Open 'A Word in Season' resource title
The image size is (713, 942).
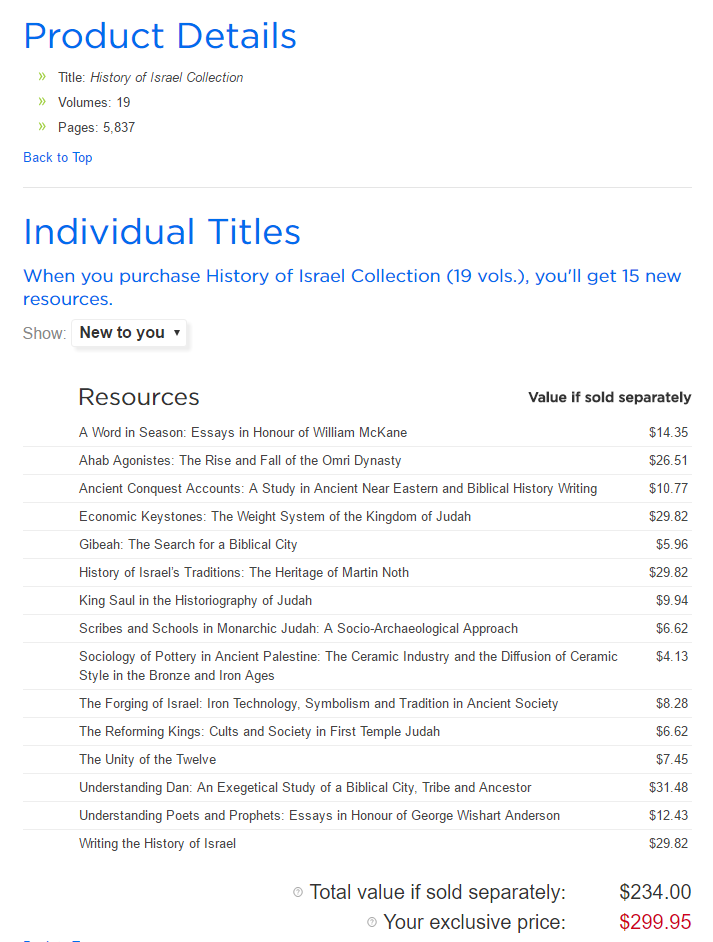coord(243,433)
